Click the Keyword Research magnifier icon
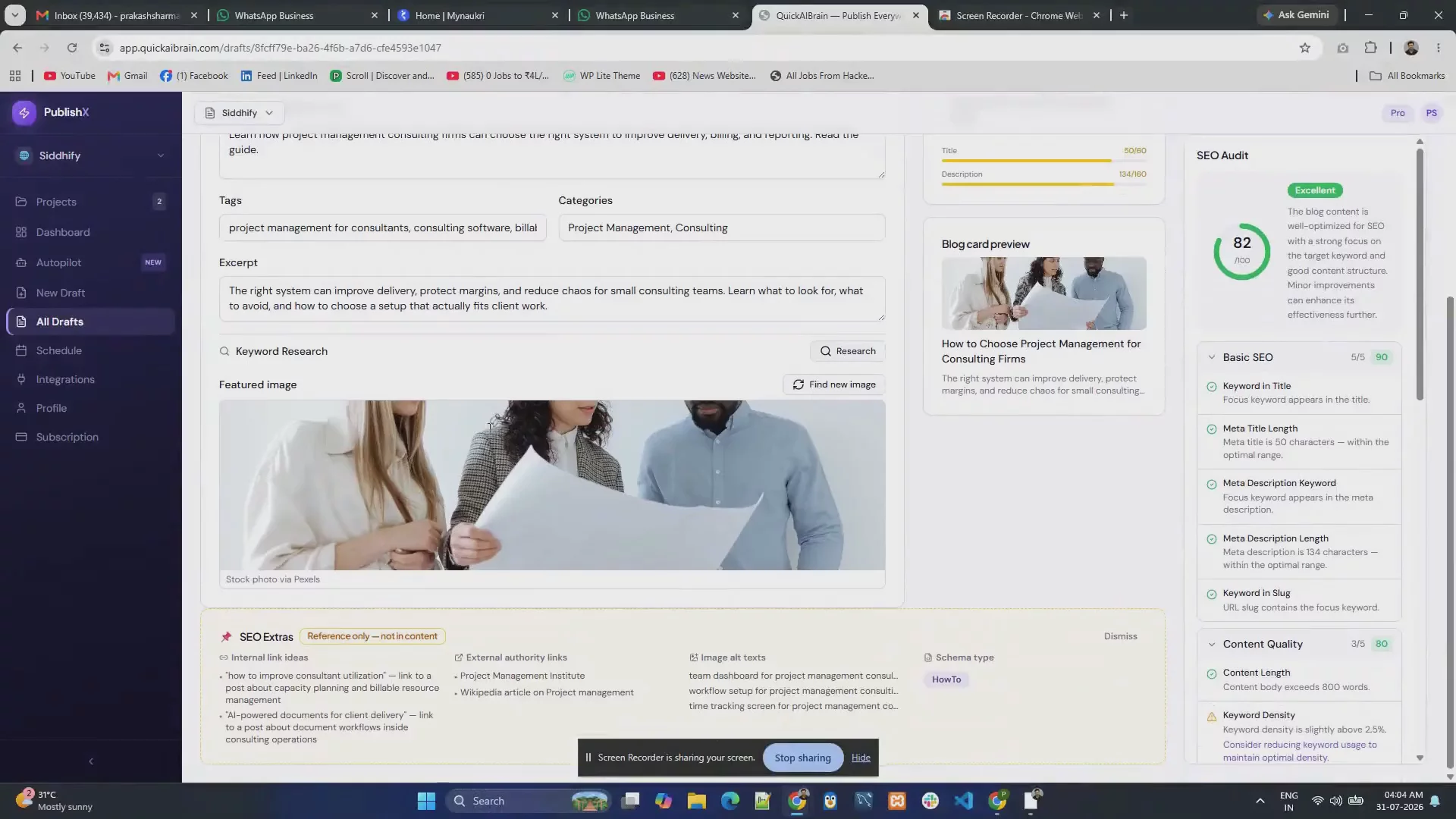This screenshot has height=819, width=1456. [x=224, y=351]
